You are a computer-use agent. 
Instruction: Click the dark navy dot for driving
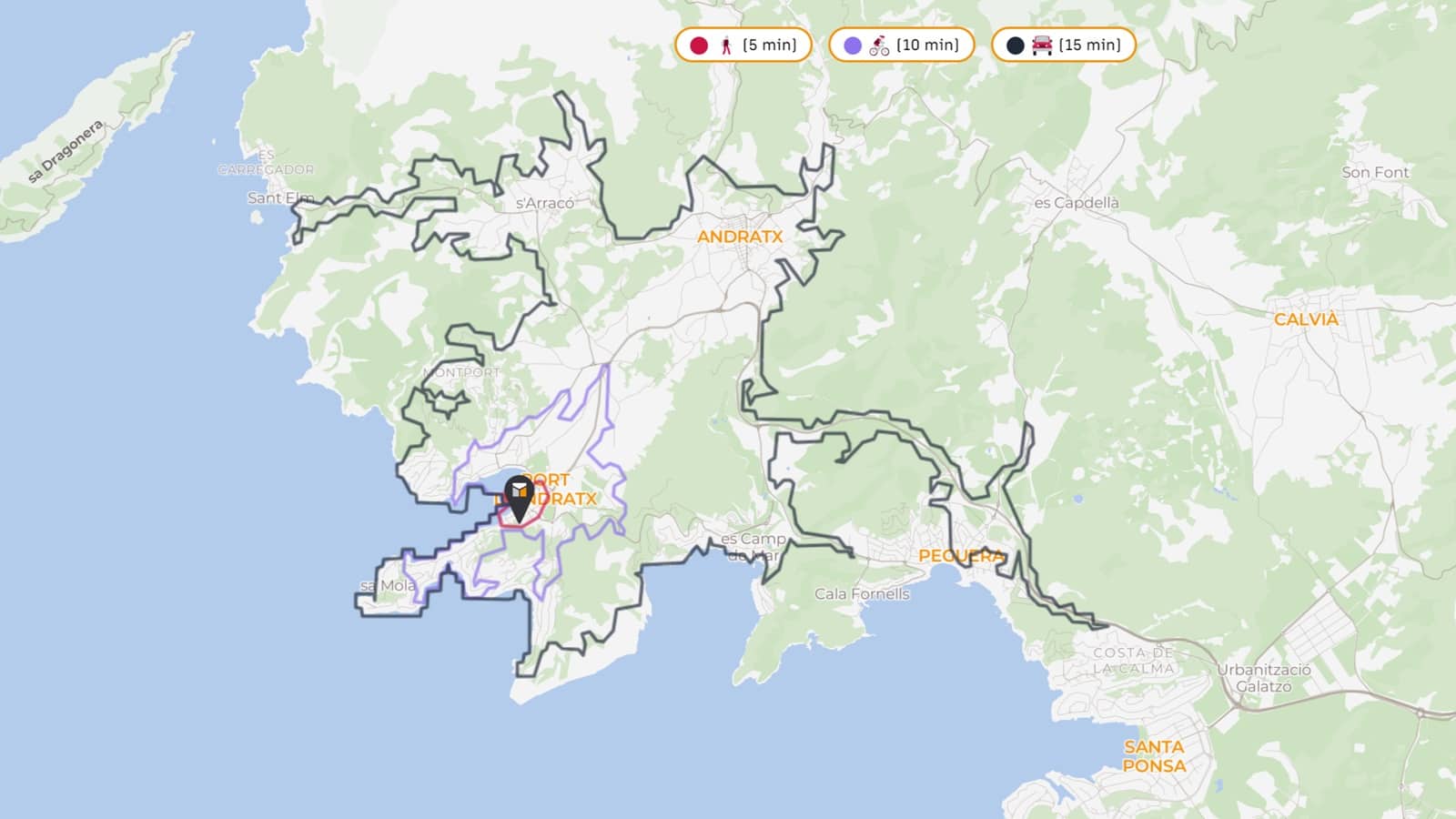pos(1016,45)
